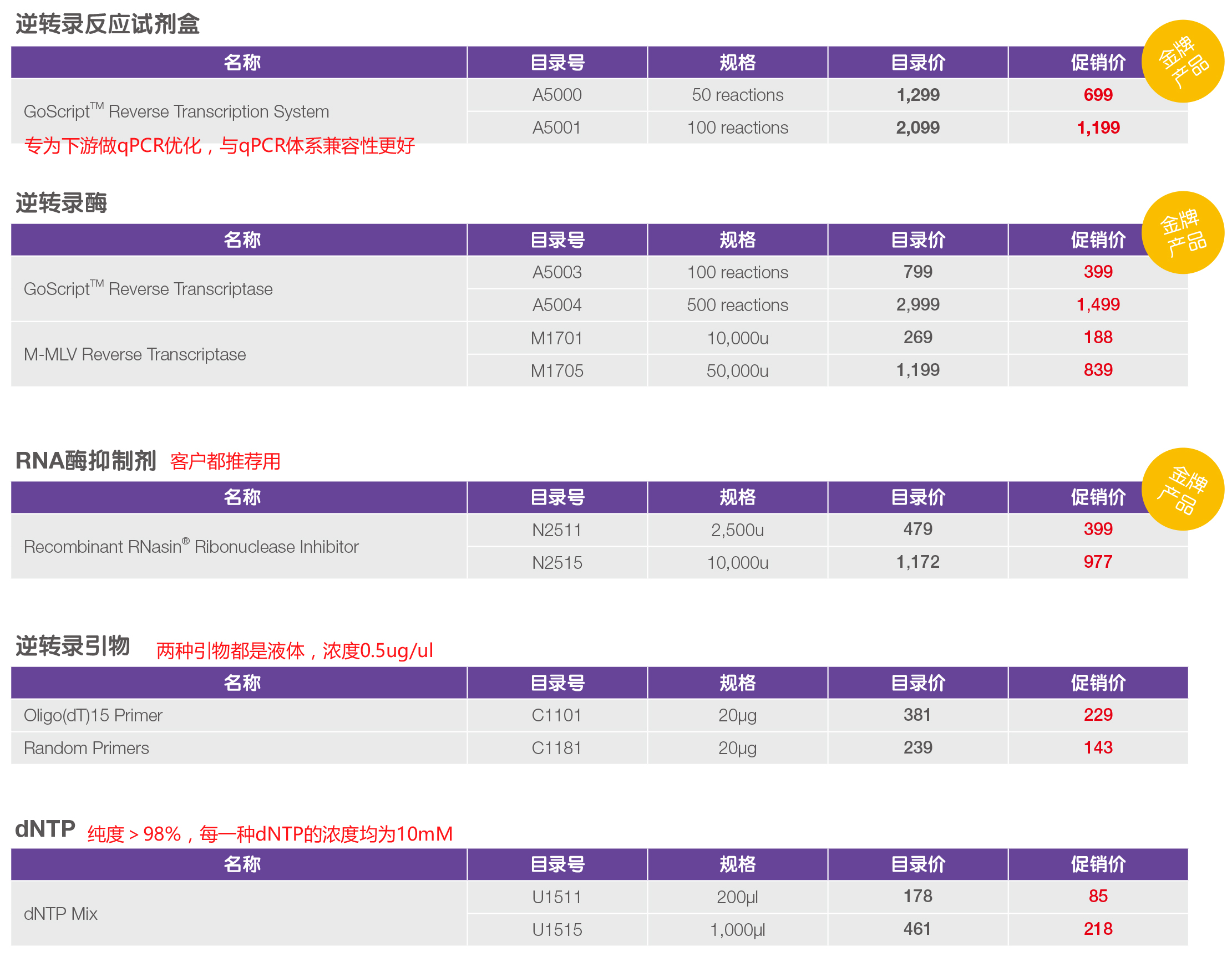
Task: Click the 金牌产品 badge beside RNA酶抑制剂 table
Action: pyautogui.click(x=1183, y=489)
